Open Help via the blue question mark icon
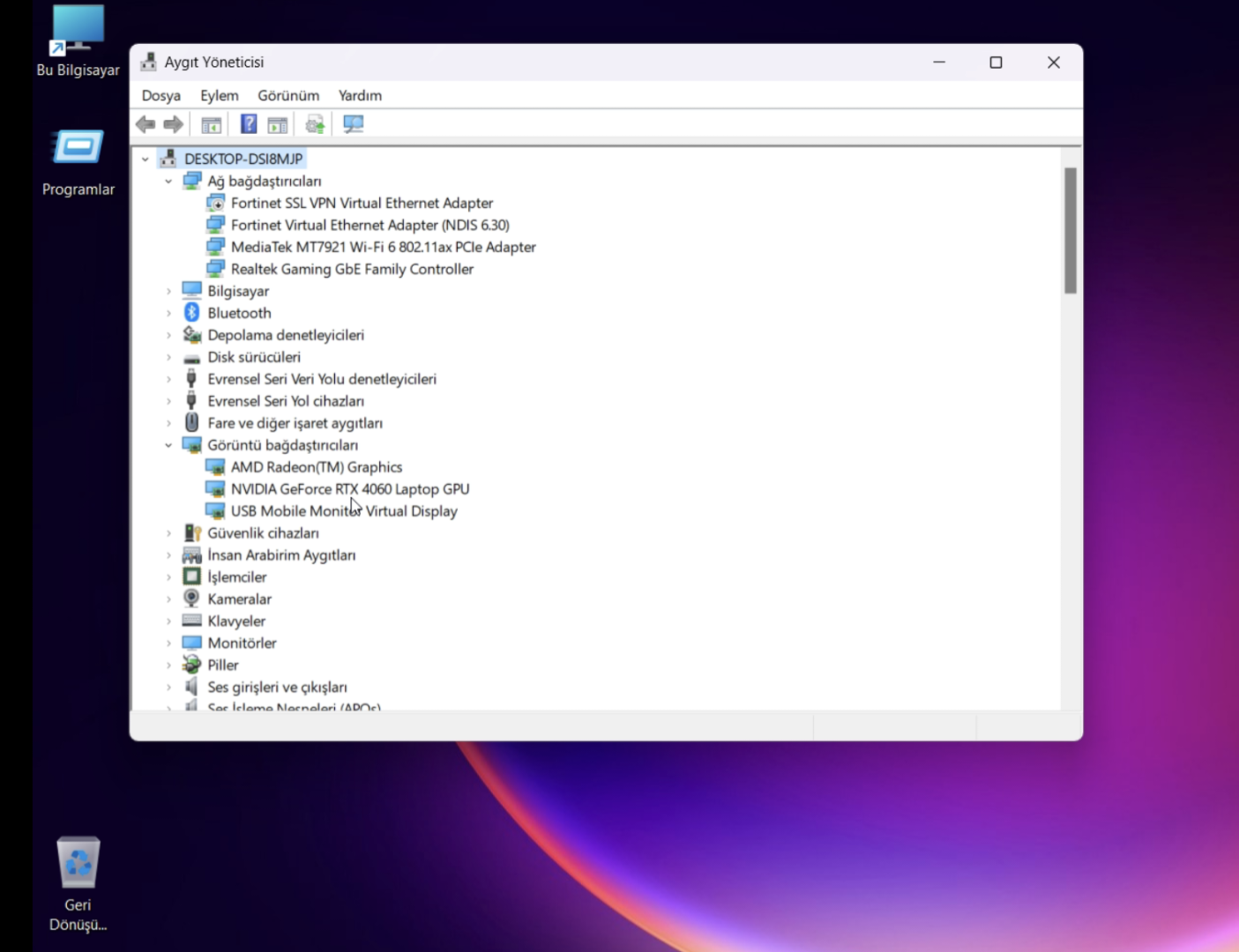The height and width of the screenshot is (952, 1239). pyautogui.click(x=250, y=124)
